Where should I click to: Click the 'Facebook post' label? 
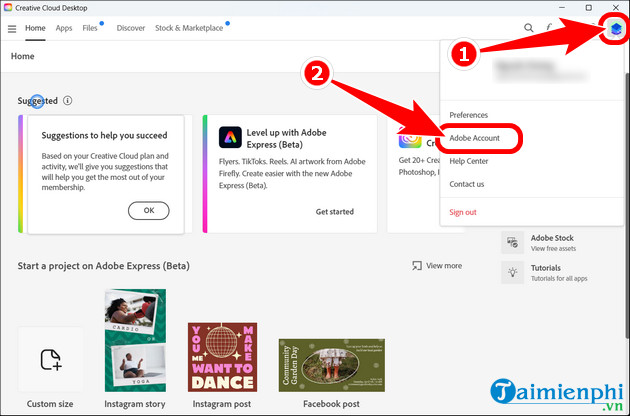tap(331, 404)
